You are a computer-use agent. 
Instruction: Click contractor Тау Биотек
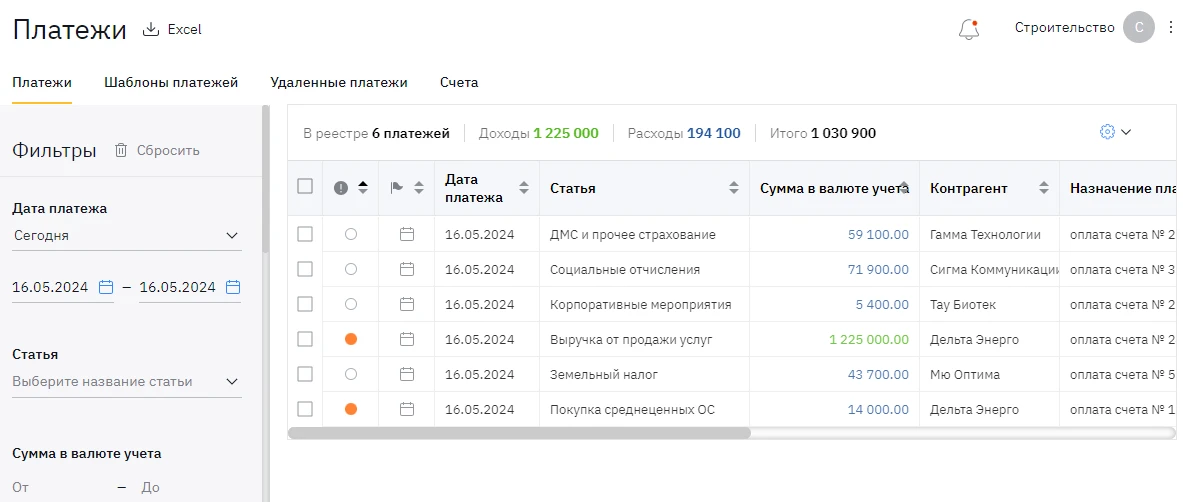[x=963, y=304]
